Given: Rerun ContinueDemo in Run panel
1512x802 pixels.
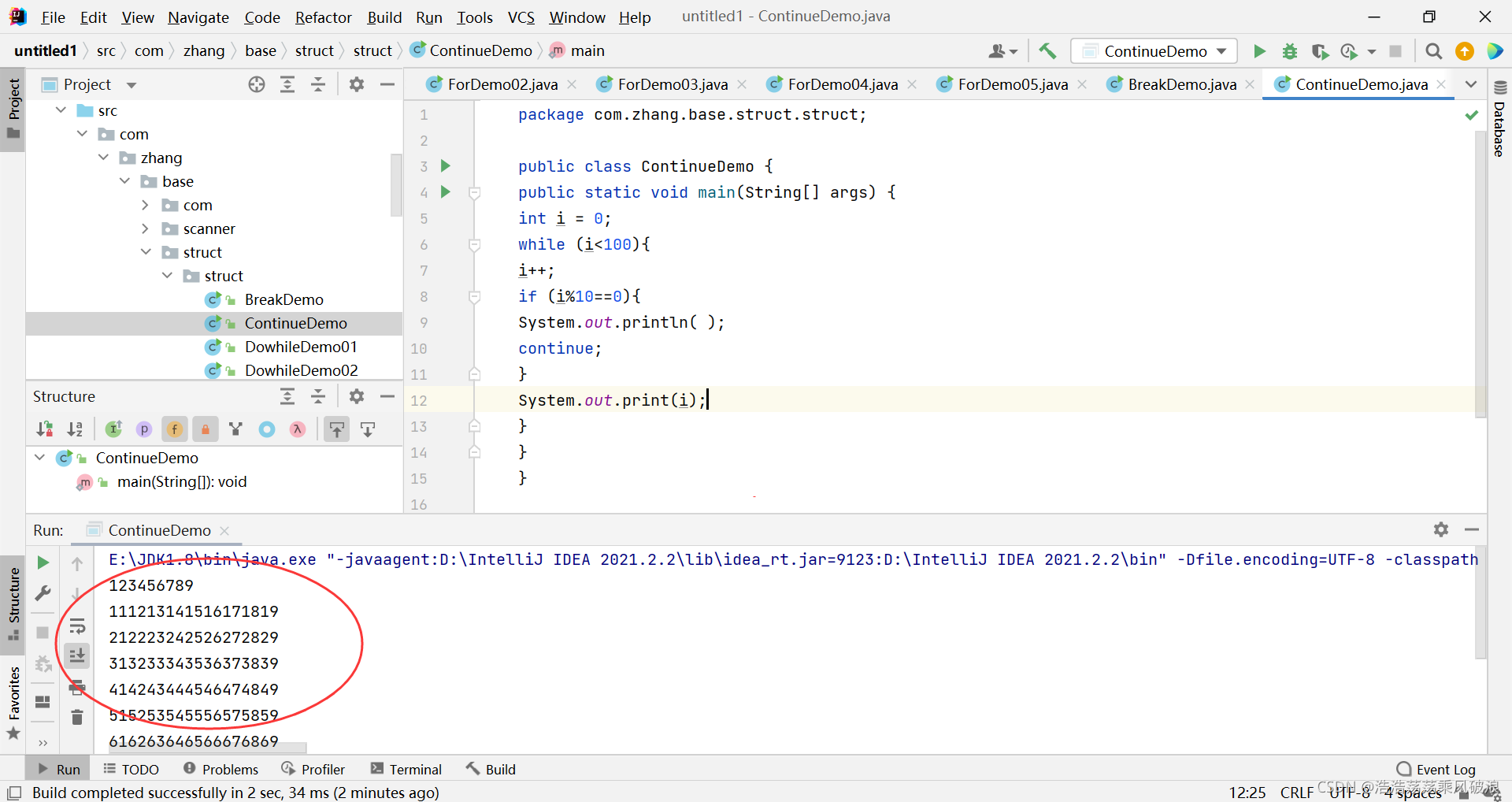Looking at the screenshot, I should (43, 563).
